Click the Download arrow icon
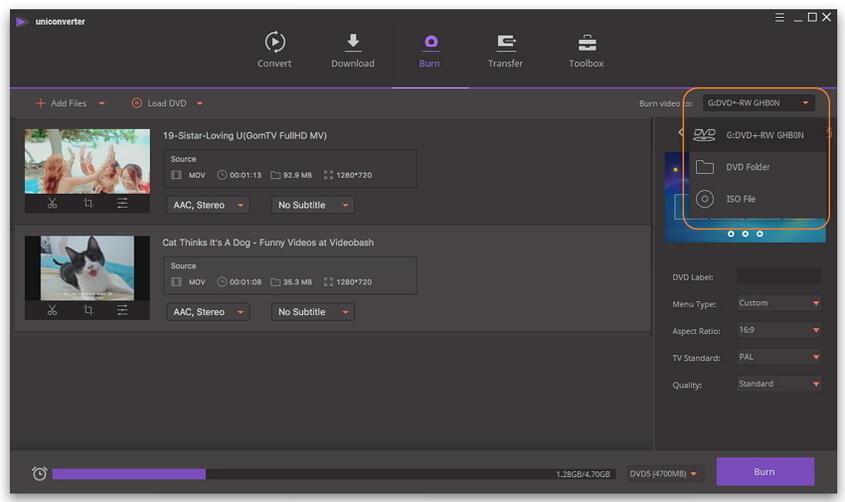845x502 pixels. click(x=353, y=43)
